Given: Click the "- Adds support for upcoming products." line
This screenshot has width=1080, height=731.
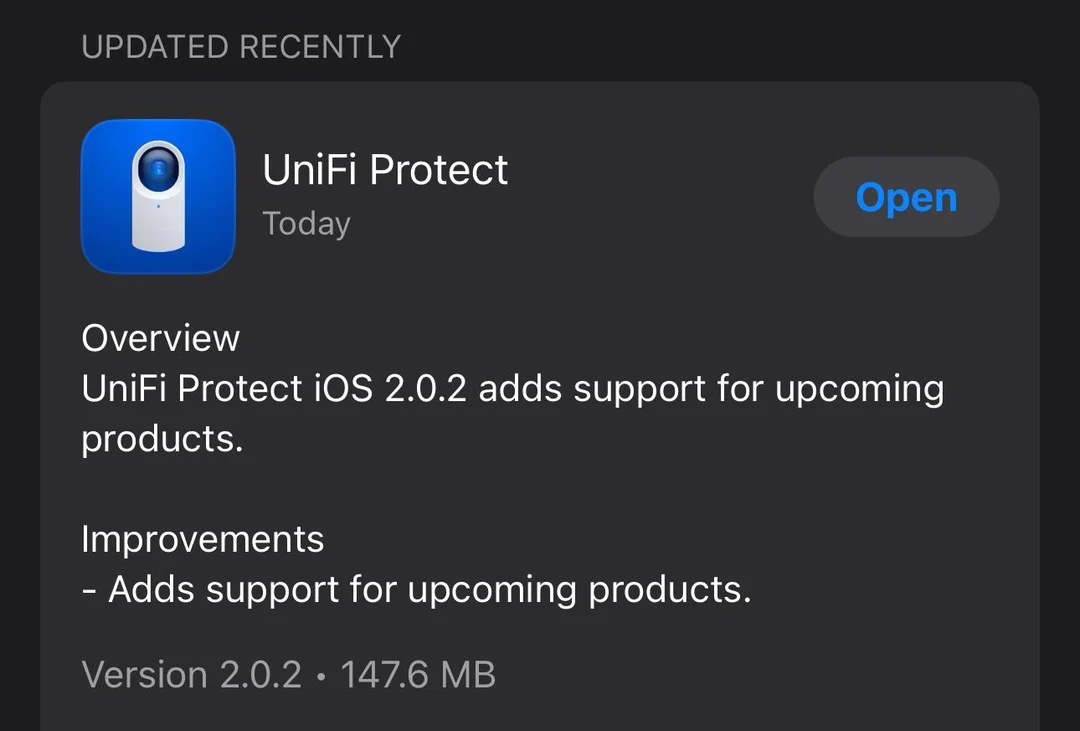Looking at the screenshot, I should (x=416, y=590).
